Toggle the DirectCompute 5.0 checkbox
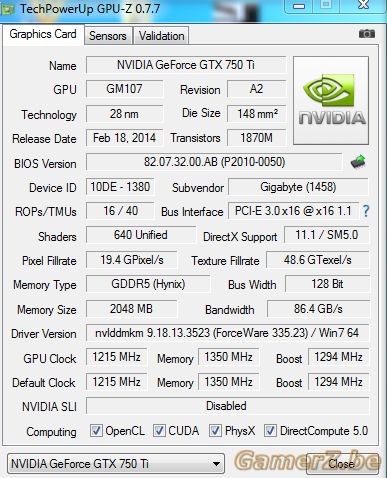Viewport: 387px width, 478px height. 270,430
